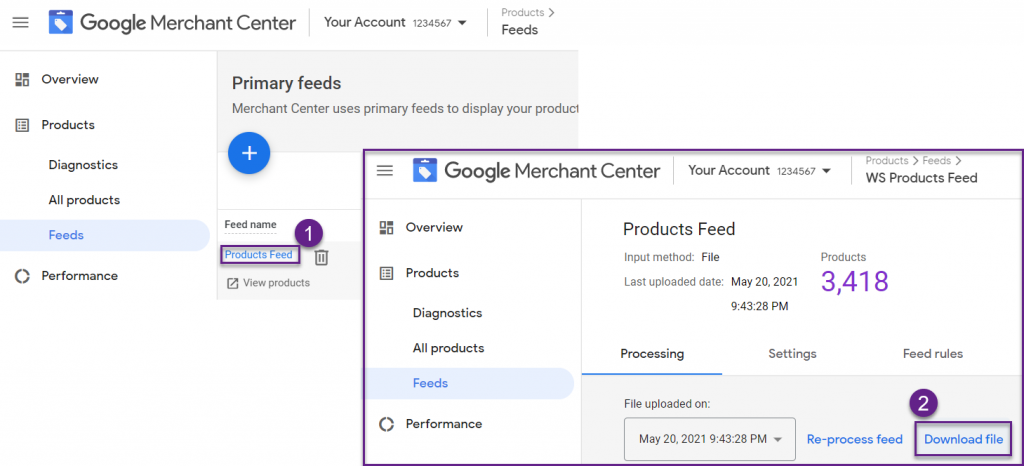Click Products breadcrumb in front window header

(x=887, y=161)
